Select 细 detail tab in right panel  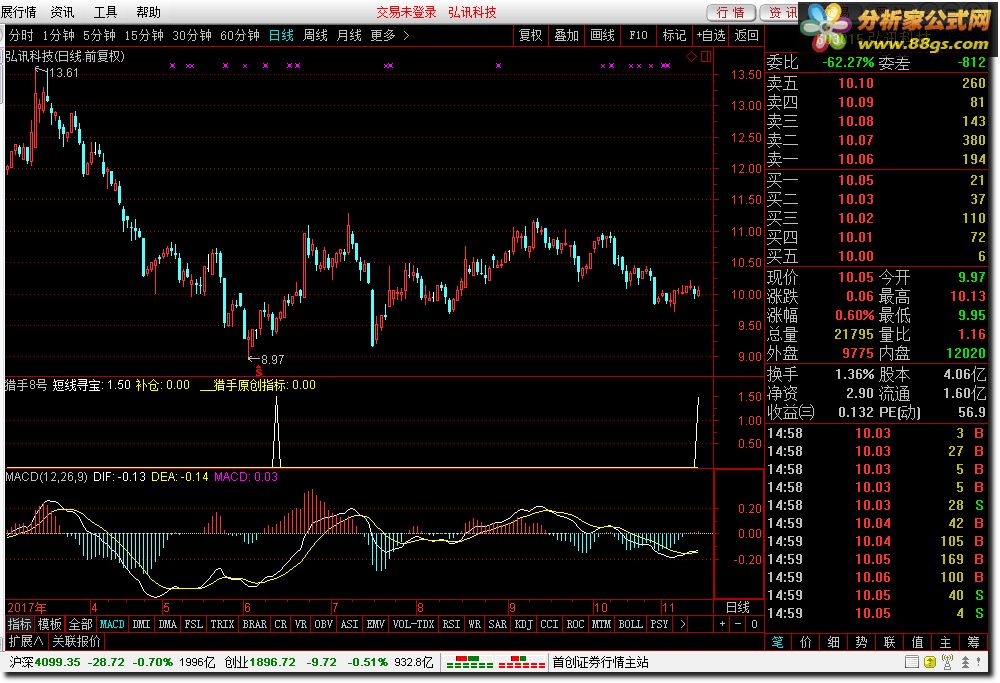[x=834, y=642]
